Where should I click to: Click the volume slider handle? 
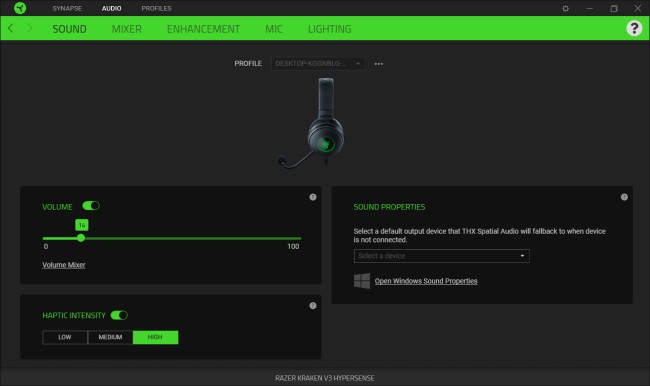(x=81, y=238)
